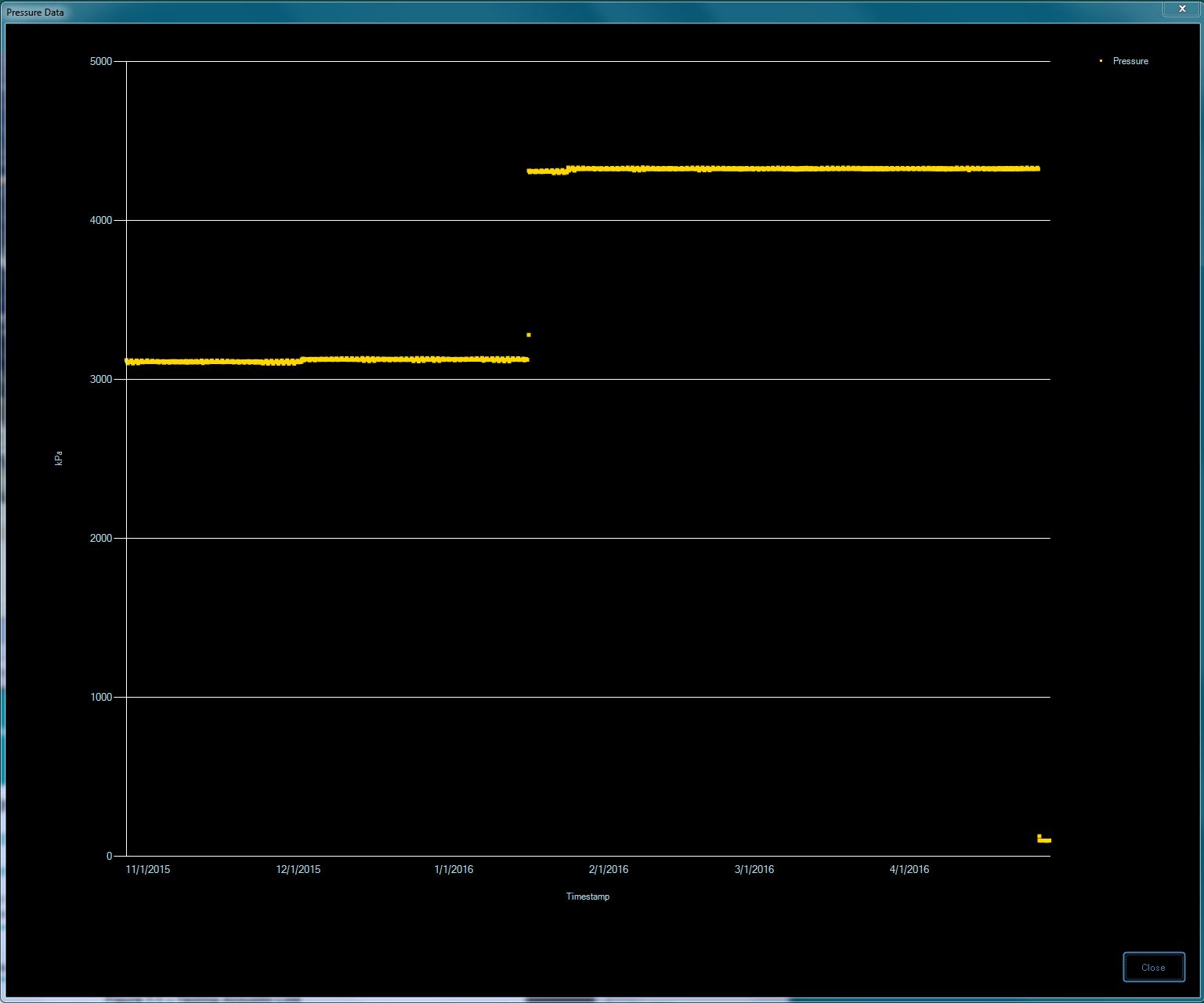Select the isolated data point near 3300 kPa
The height and width of the screenshot is (1003, 1204).
click(x=529, y=335)
